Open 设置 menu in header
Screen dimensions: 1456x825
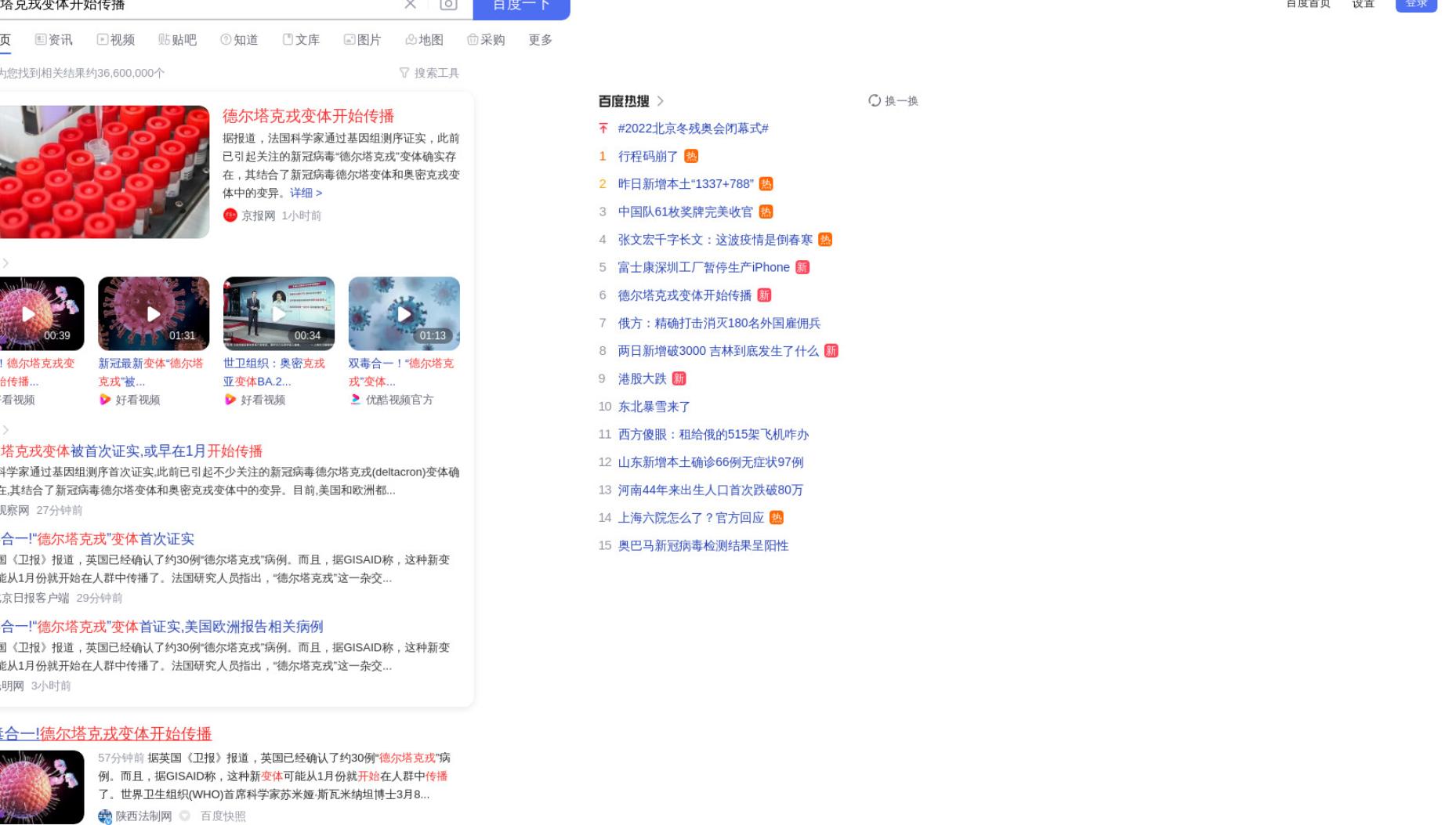coord(1364,4)
